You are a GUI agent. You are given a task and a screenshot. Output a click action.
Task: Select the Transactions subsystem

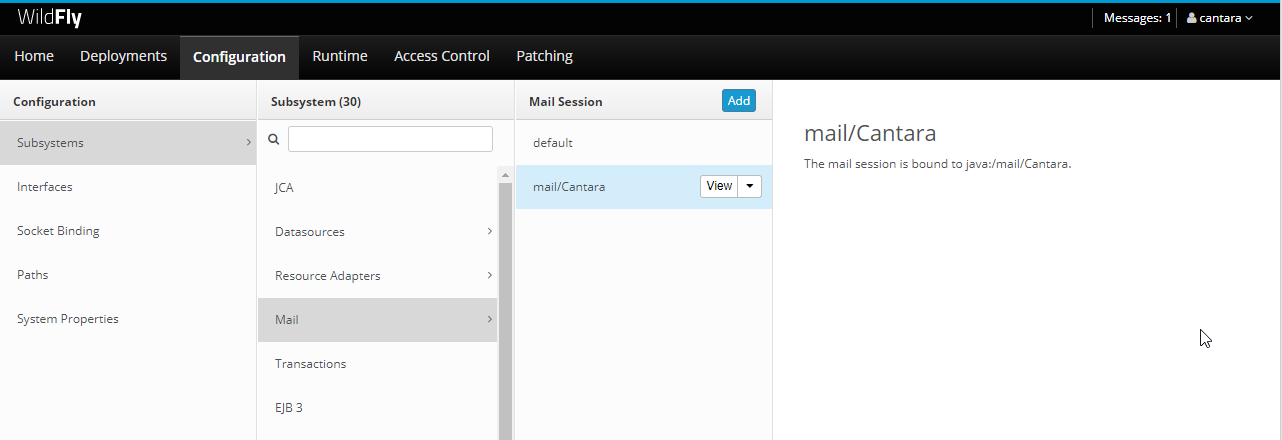310,364
